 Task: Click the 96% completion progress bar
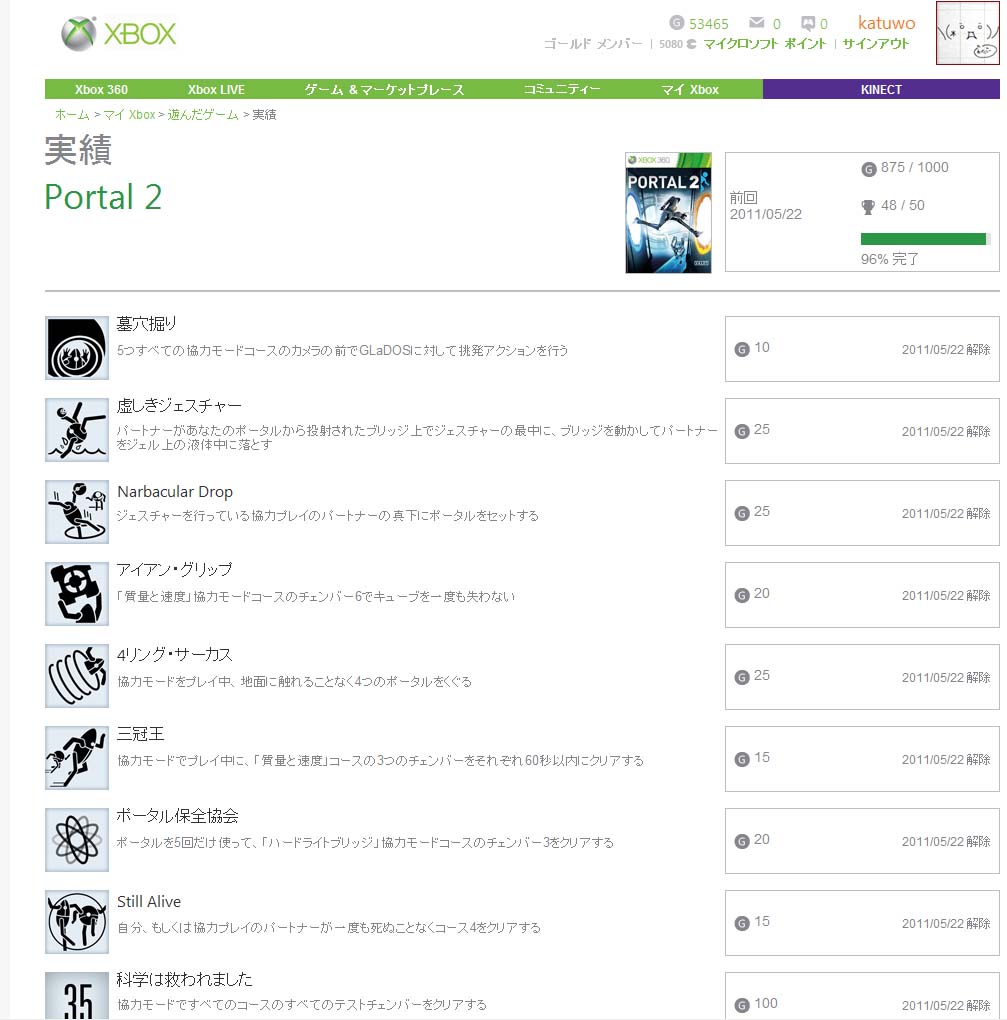pos(925,239)
